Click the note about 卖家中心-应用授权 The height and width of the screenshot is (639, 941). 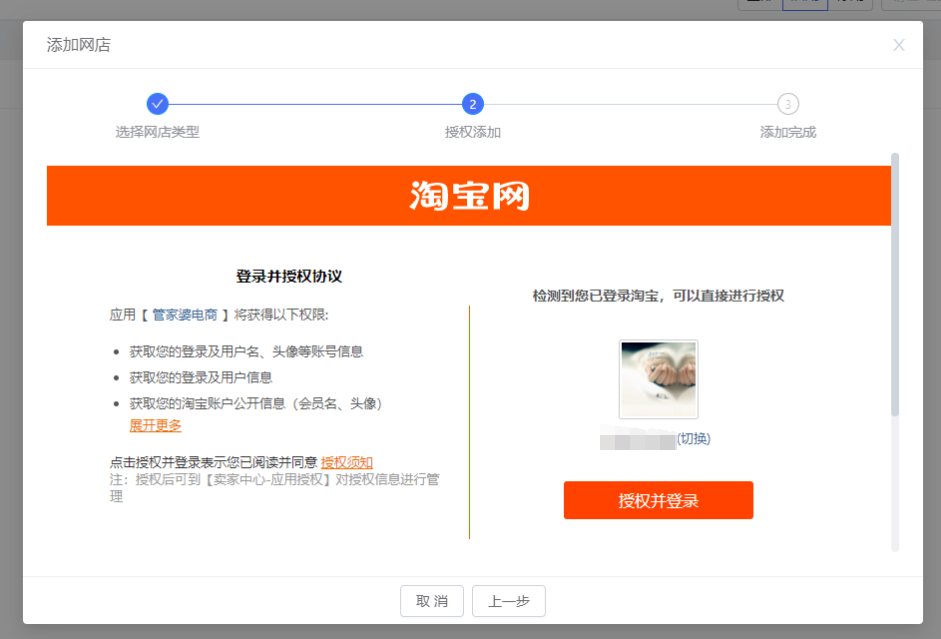(275, 488)
